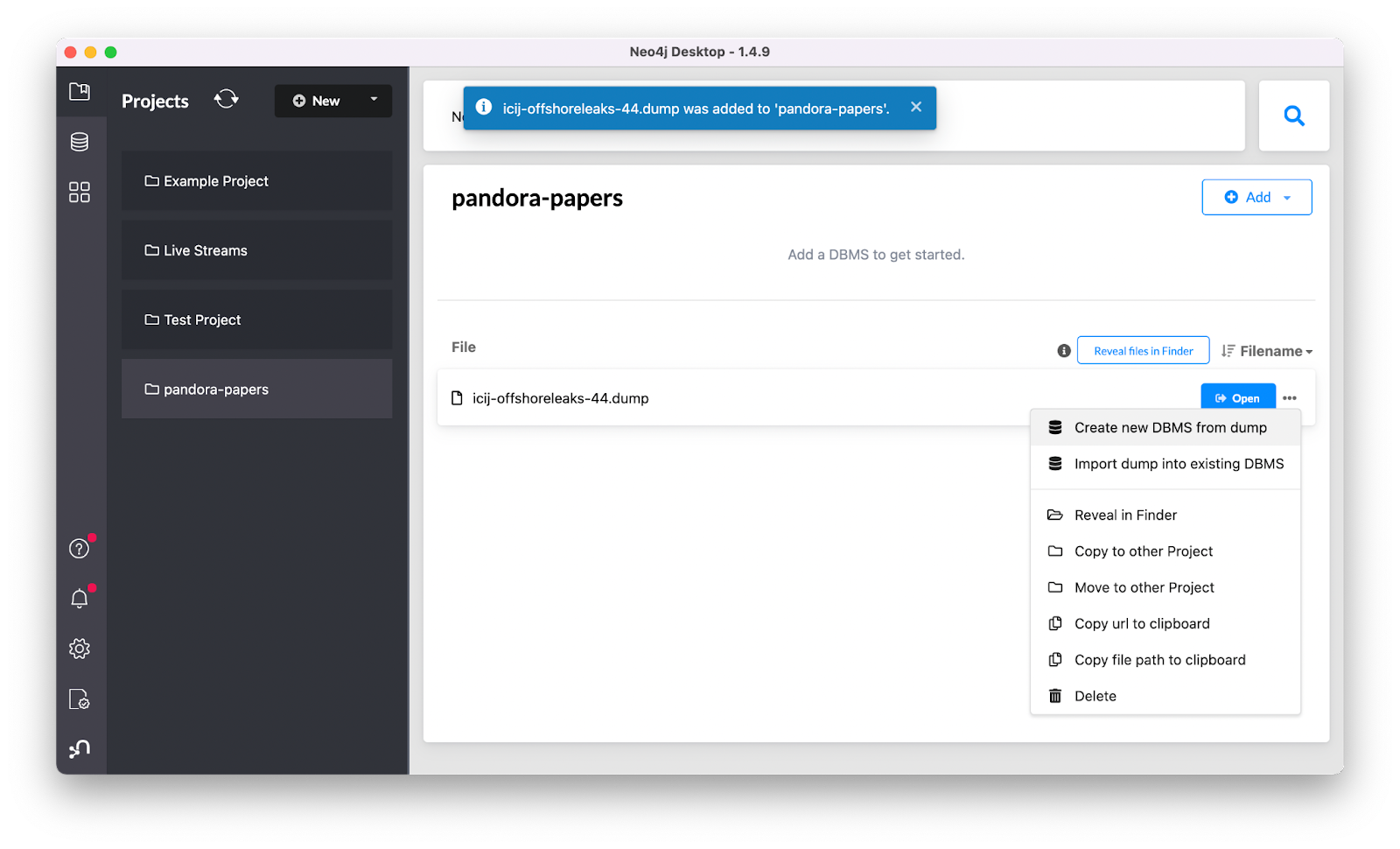This screenshot has height=849, width=1400.
Task: Select the Test Project
Action: [x=256, y=319]
